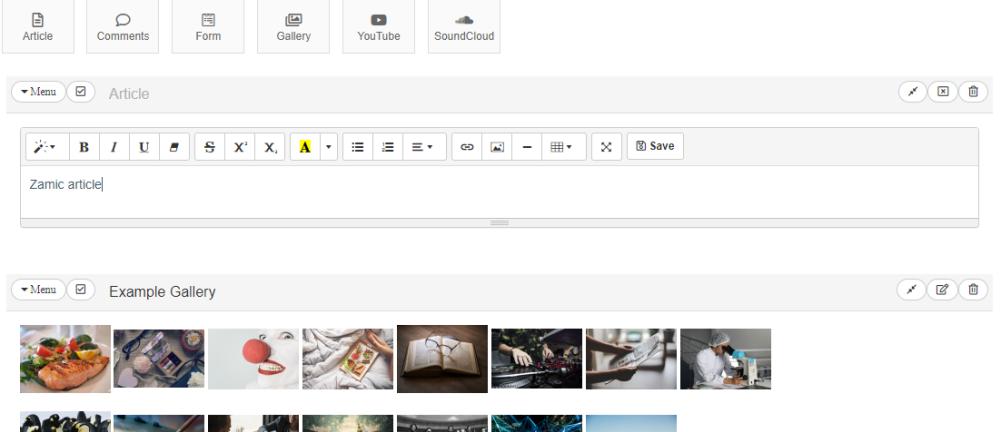The height and width of the screenshot is (432, 1000).
Task: Open the paragraph alignment dropdown
Action: coord(425,147)
